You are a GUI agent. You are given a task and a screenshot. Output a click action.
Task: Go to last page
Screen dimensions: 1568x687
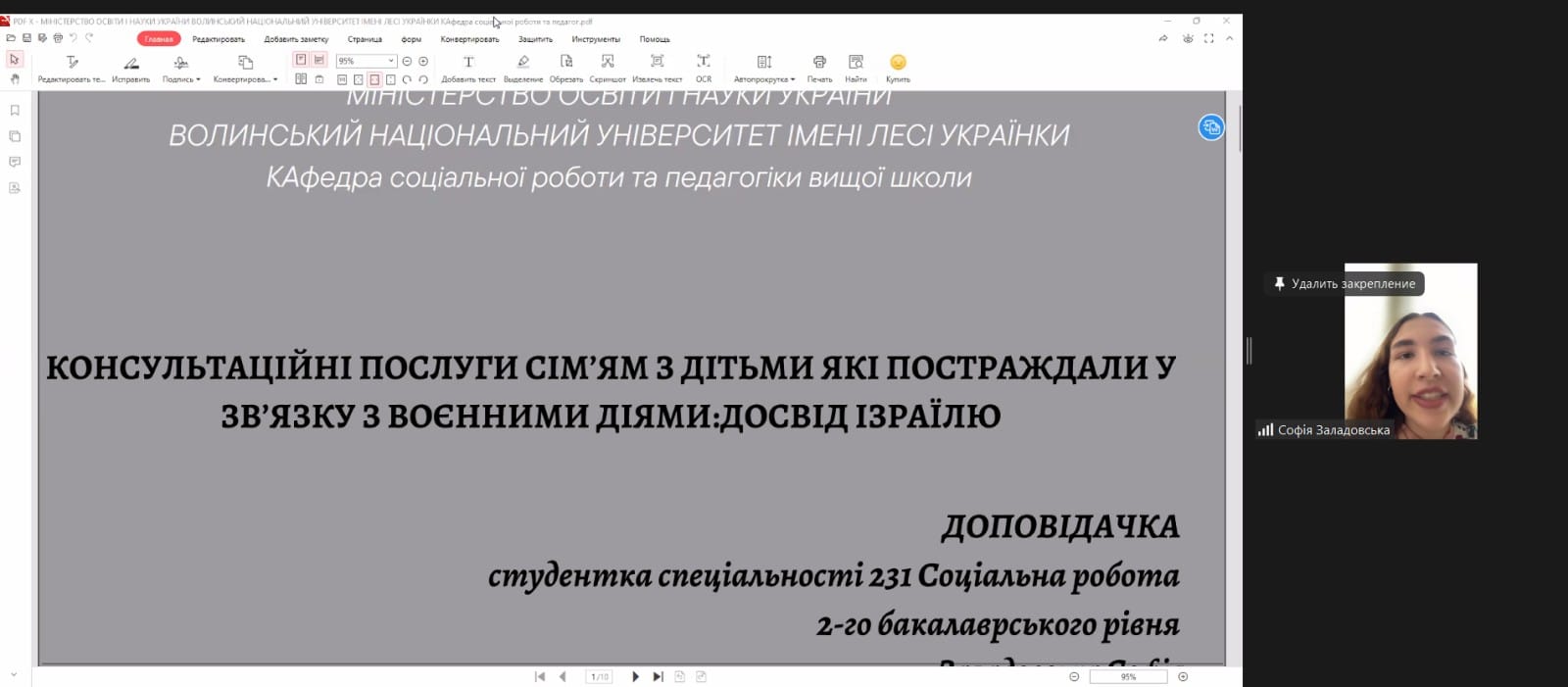[658, 676]
